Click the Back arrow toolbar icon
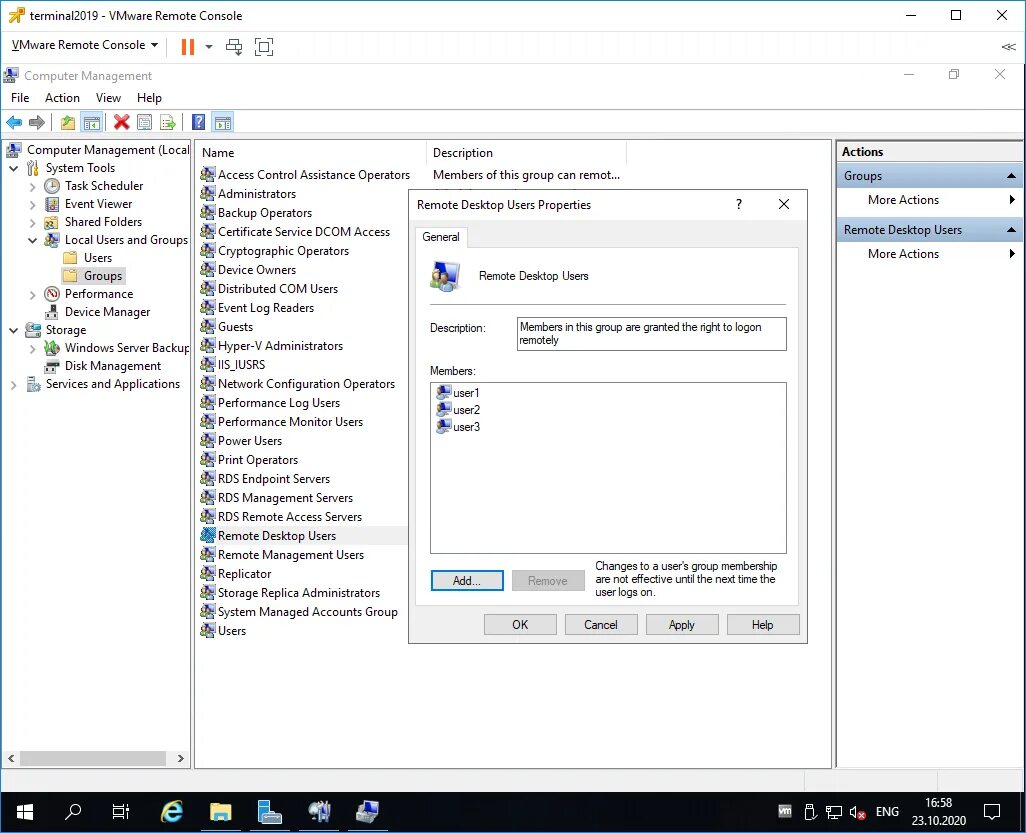The height and width of the screenshot is (833, 1026). 14,122
